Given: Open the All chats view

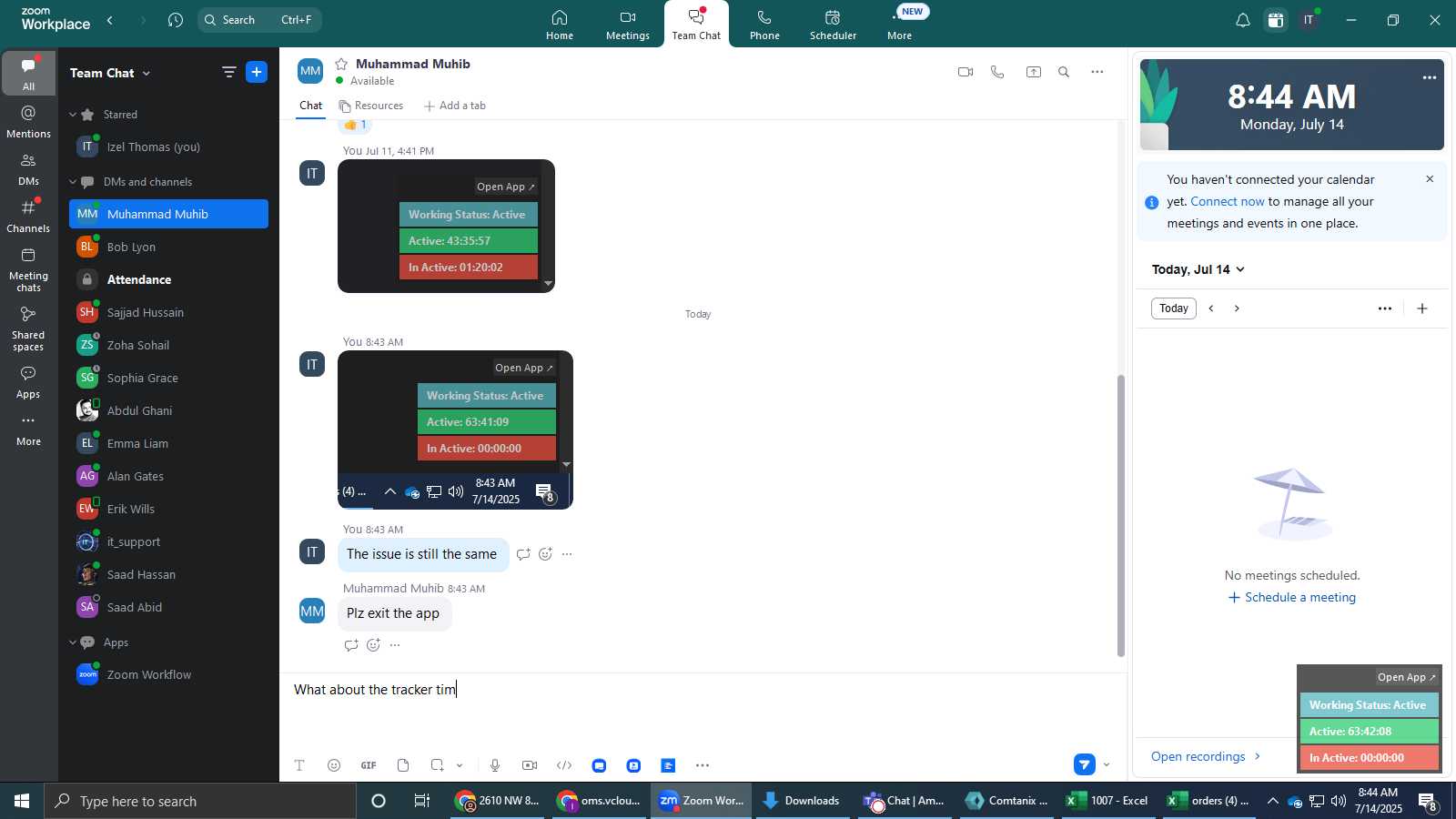Looking at the screenshot, I should pyautogui.click(x=28, y=74).
